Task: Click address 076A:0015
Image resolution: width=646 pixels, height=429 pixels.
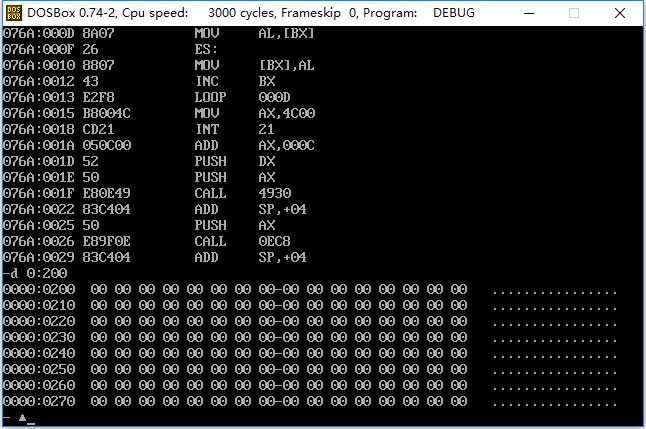Action: (39, 113)
